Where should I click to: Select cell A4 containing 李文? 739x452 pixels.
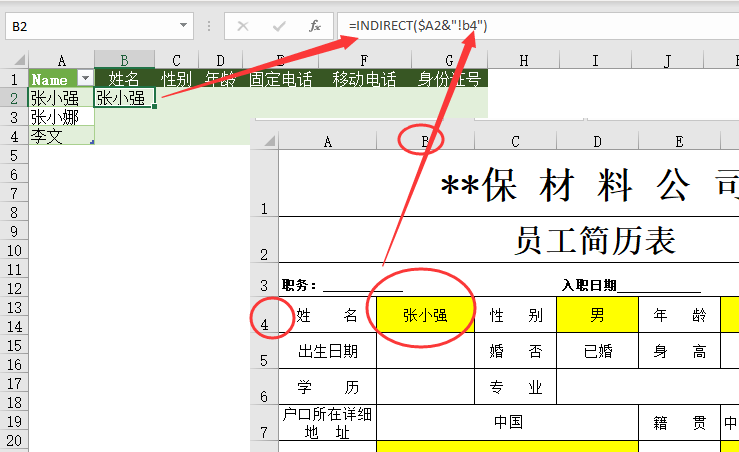point(61,136)
